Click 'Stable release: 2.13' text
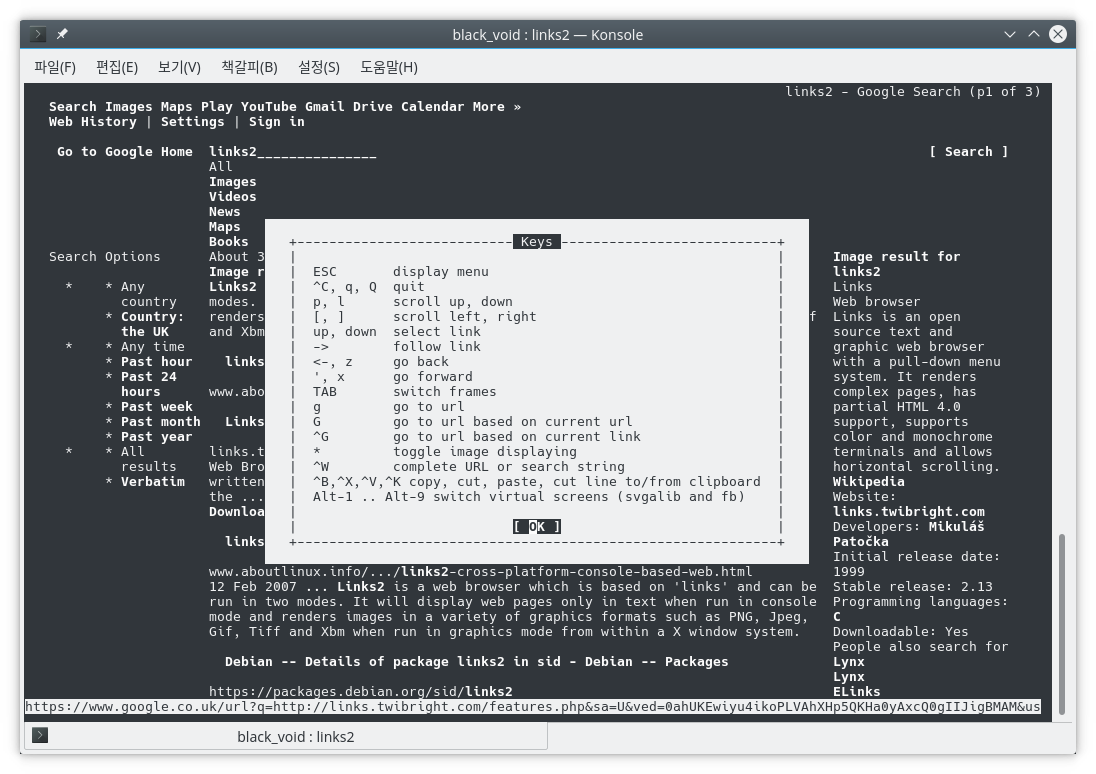1096x774 pixels. (913, 587)
